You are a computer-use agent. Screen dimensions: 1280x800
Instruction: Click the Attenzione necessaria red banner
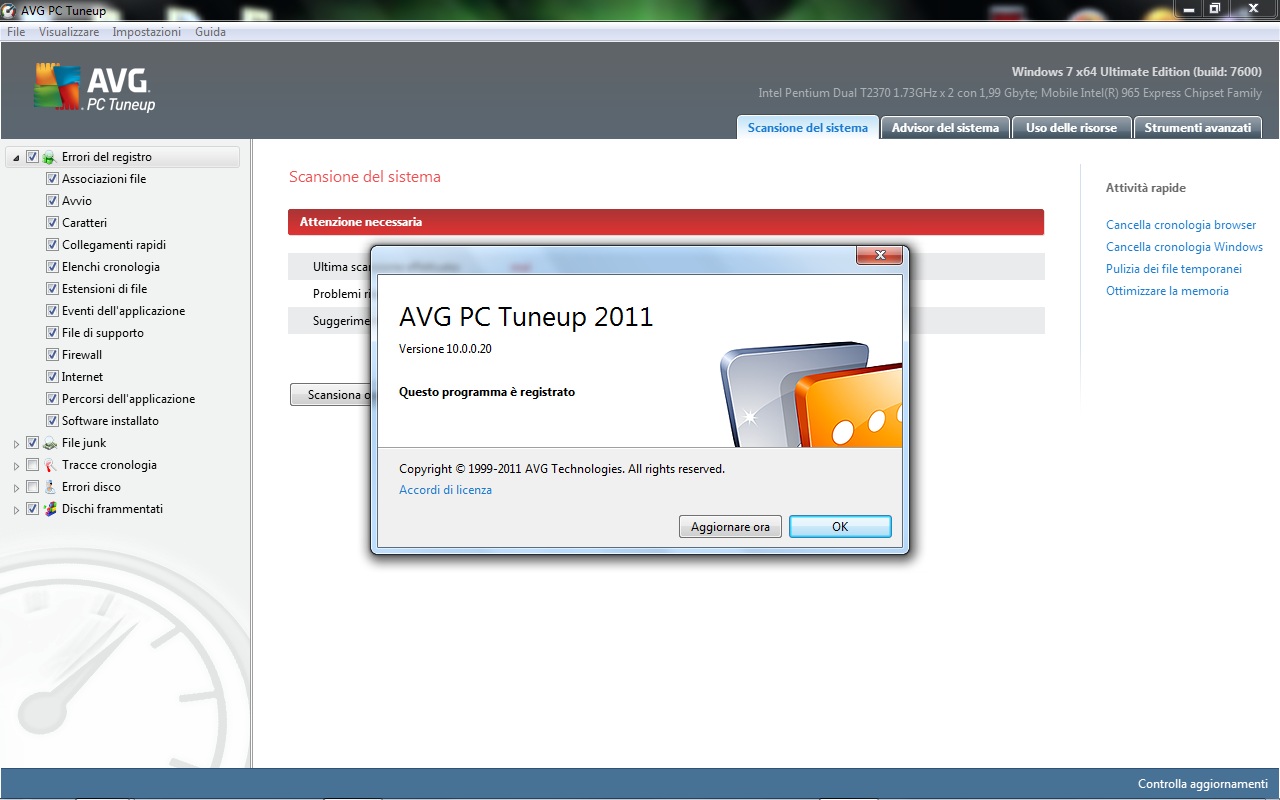666,222
